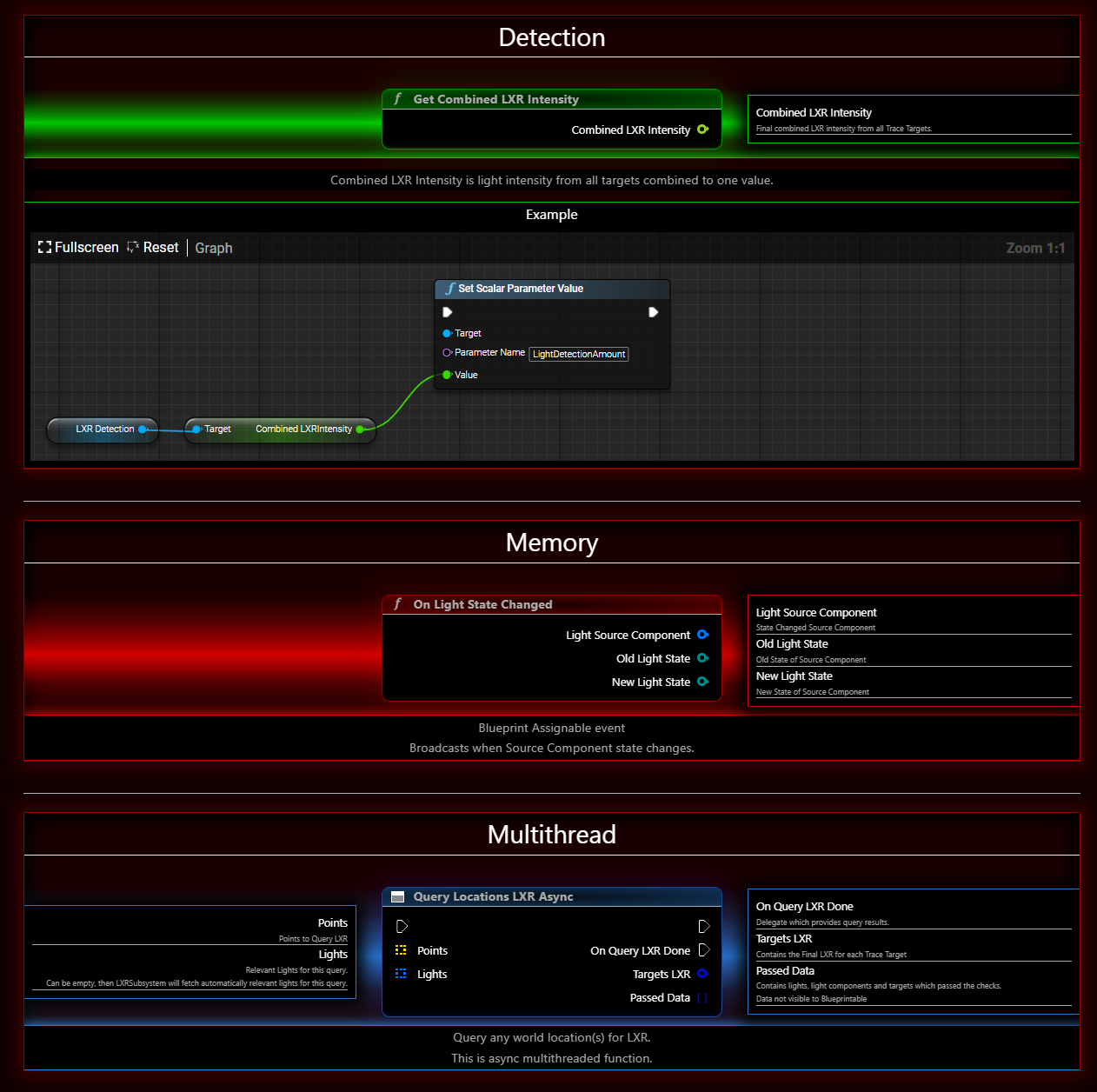This screenshot has width=1097, height=1092.
Task: Click the 'Points to Query LXR' description
Action: [x=313, y=939]
